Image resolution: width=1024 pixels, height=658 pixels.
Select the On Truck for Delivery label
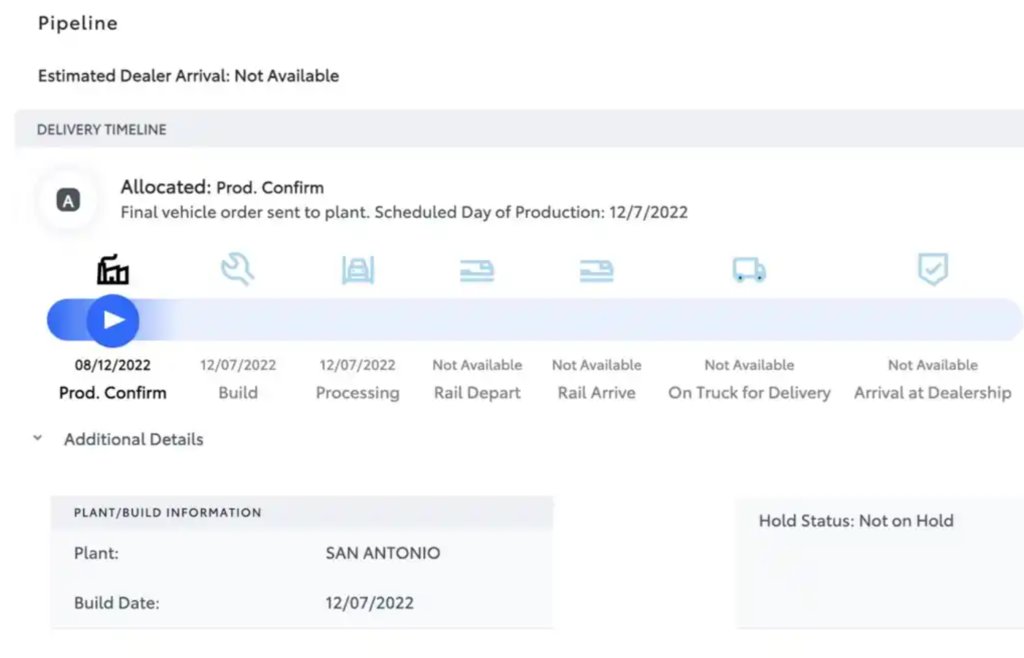(749, 393)
